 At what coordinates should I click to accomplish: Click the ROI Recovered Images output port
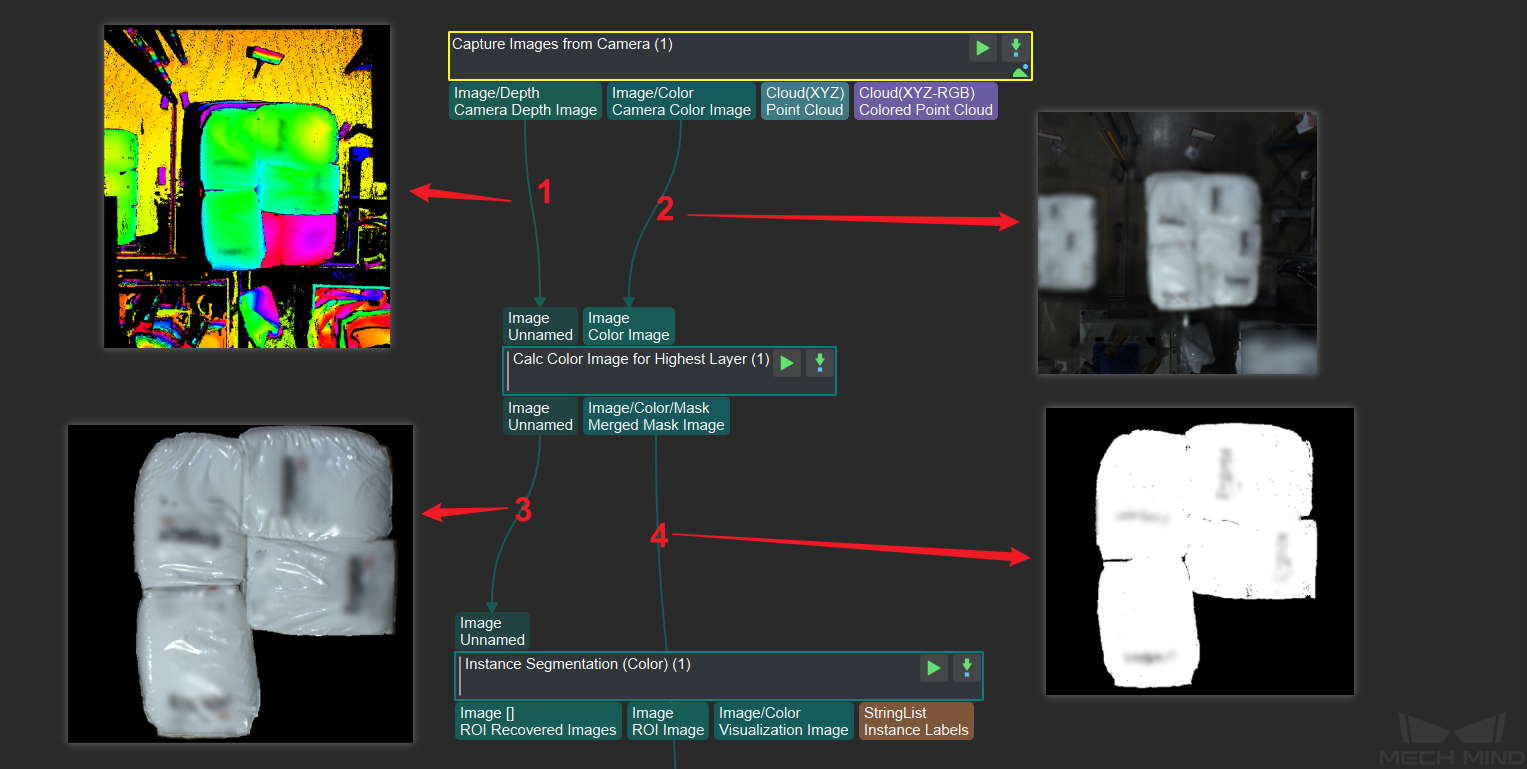point(537,721)
